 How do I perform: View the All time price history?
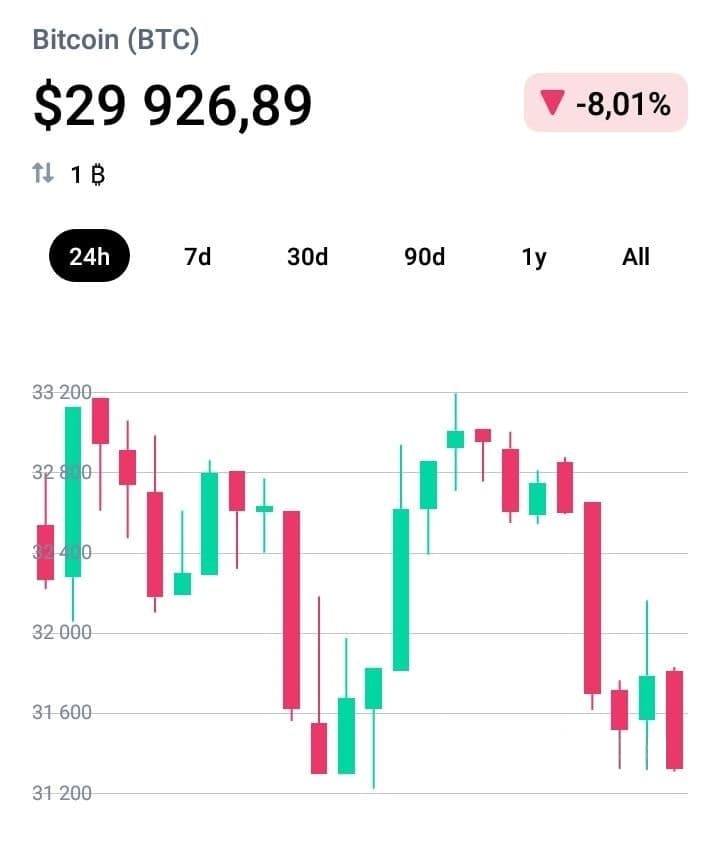pyautogui.click(x=636, y=257)
